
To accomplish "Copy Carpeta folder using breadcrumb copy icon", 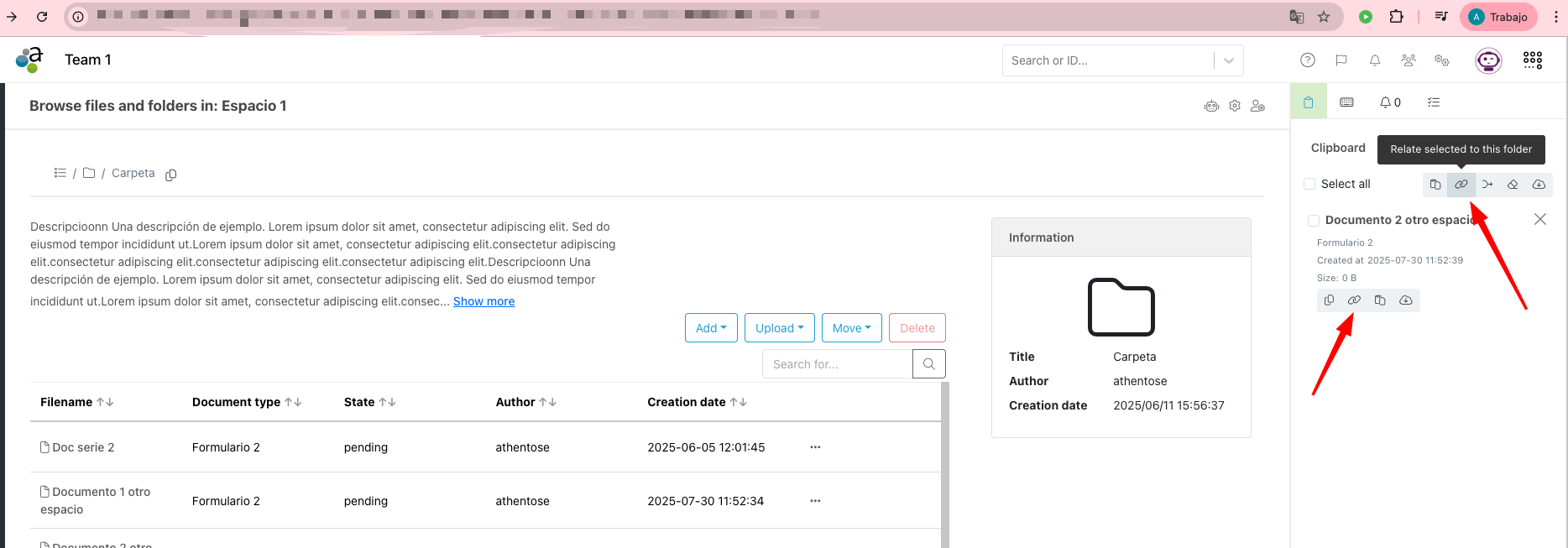I will point(171,175).
